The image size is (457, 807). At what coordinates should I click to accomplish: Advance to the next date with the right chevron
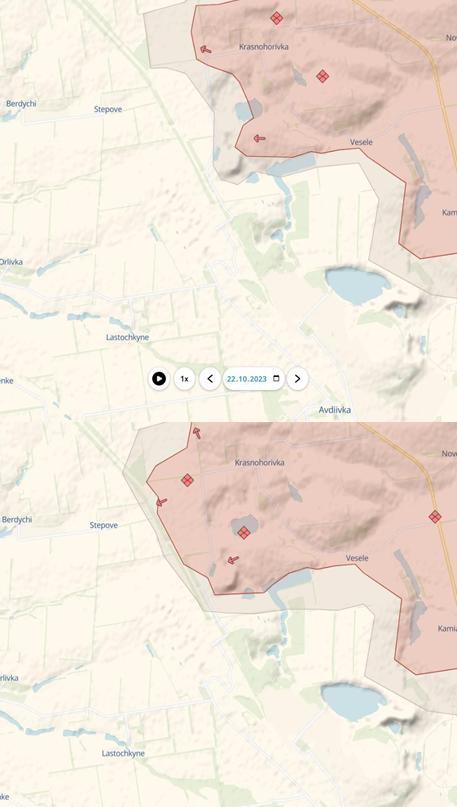(x=297, y=379)
